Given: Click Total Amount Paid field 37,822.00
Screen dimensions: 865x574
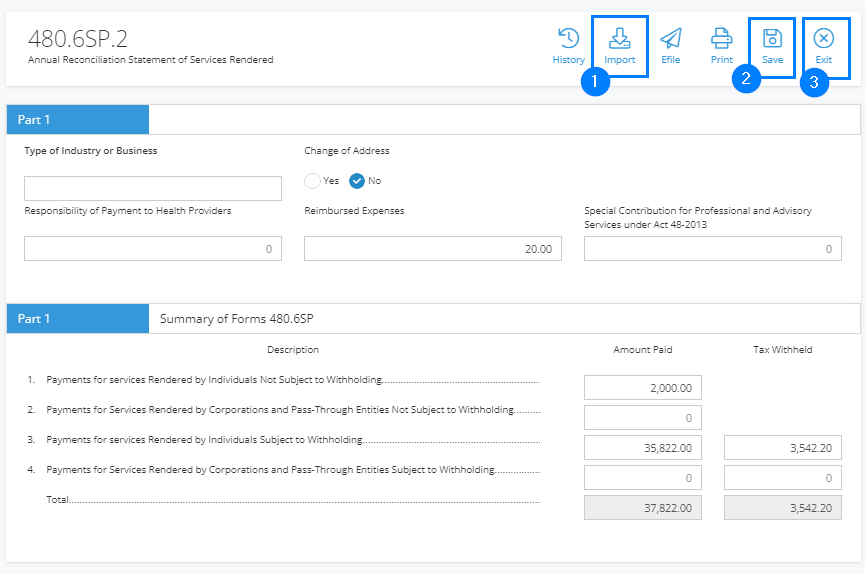Looking at the screenshot, I should click(643, 508).
